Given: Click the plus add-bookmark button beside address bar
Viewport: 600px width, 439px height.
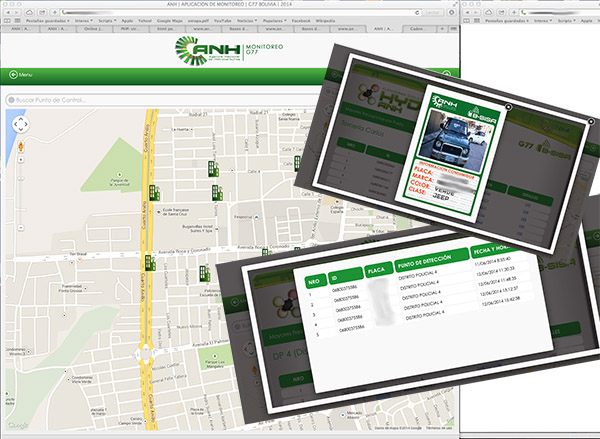Looking at the screenshot, I should [x=55, y=12].
